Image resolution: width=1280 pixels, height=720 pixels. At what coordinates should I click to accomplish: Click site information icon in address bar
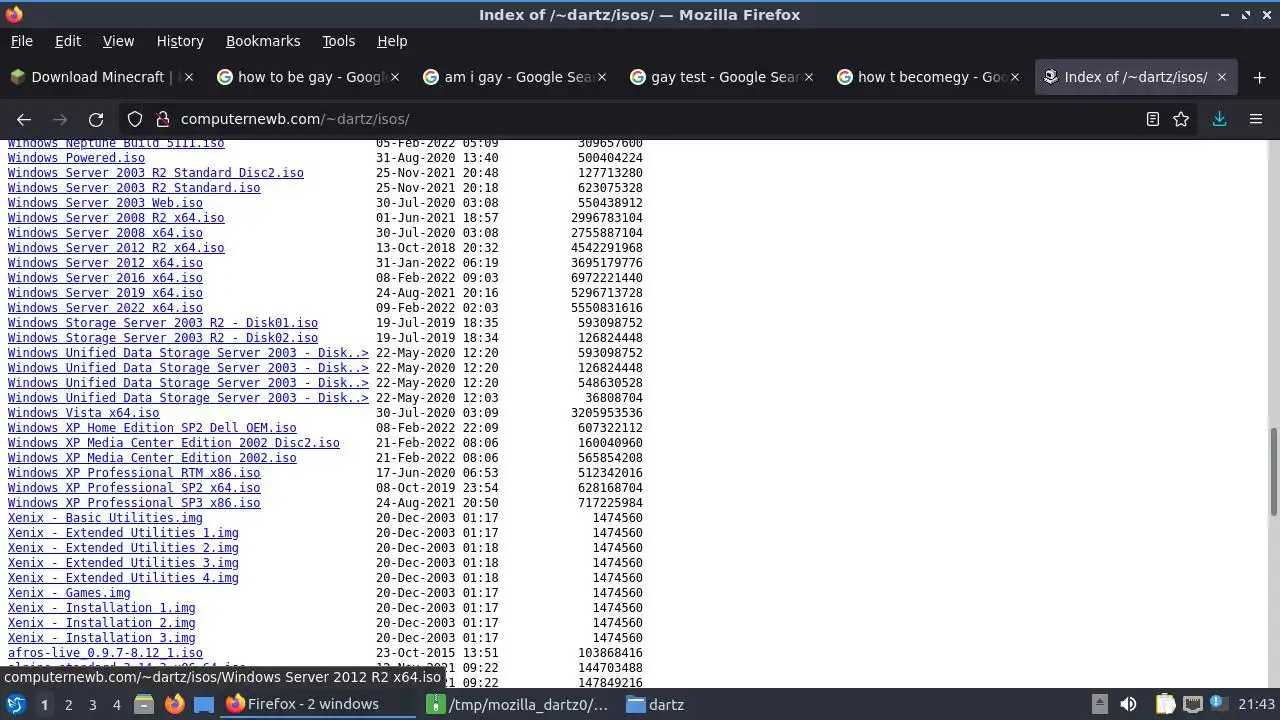162,119
